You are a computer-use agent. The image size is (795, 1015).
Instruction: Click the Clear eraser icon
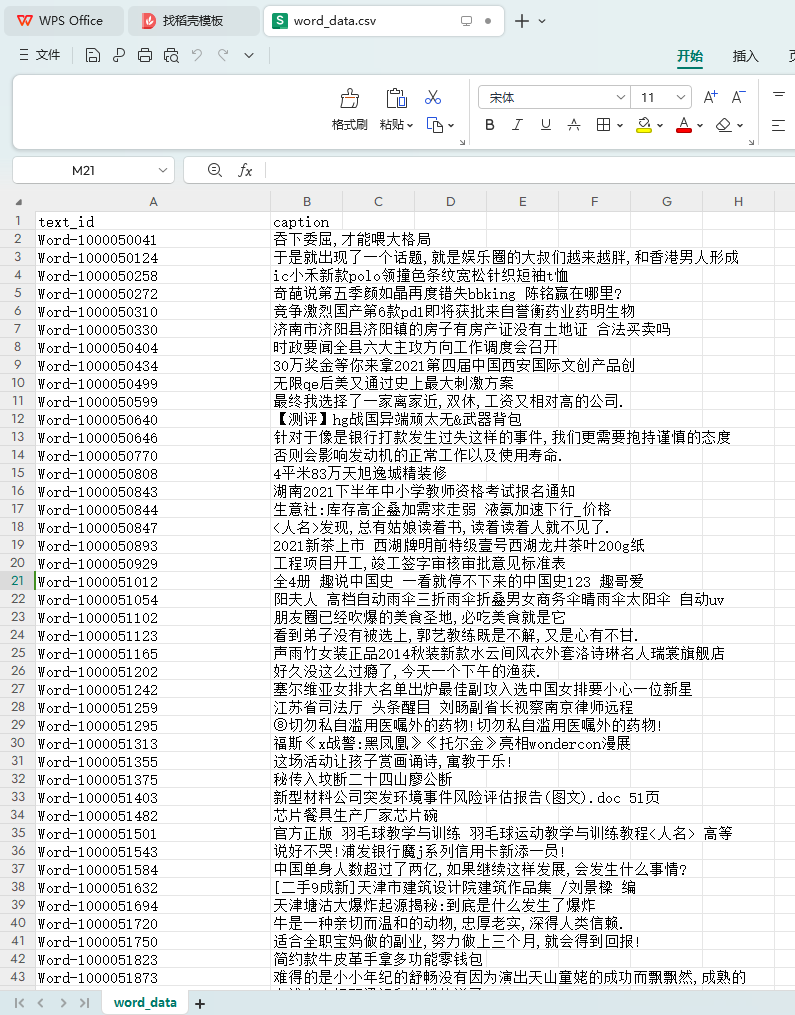[x=724, y=125]
